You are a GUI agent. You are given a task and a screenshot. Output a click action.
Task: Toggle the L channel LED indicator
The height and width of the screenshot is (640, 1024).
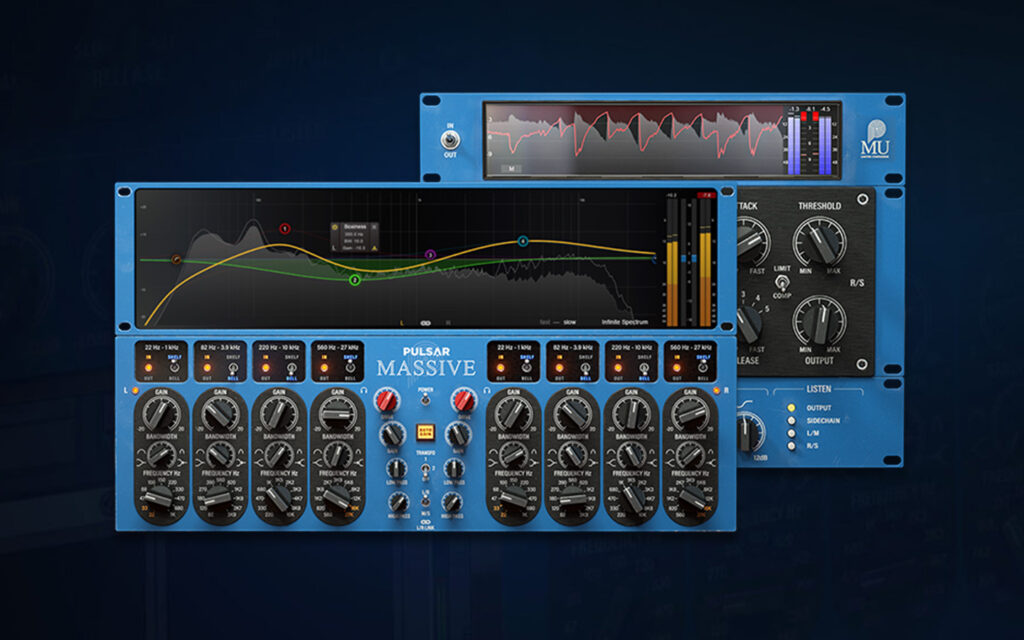[x=136, y=391]
